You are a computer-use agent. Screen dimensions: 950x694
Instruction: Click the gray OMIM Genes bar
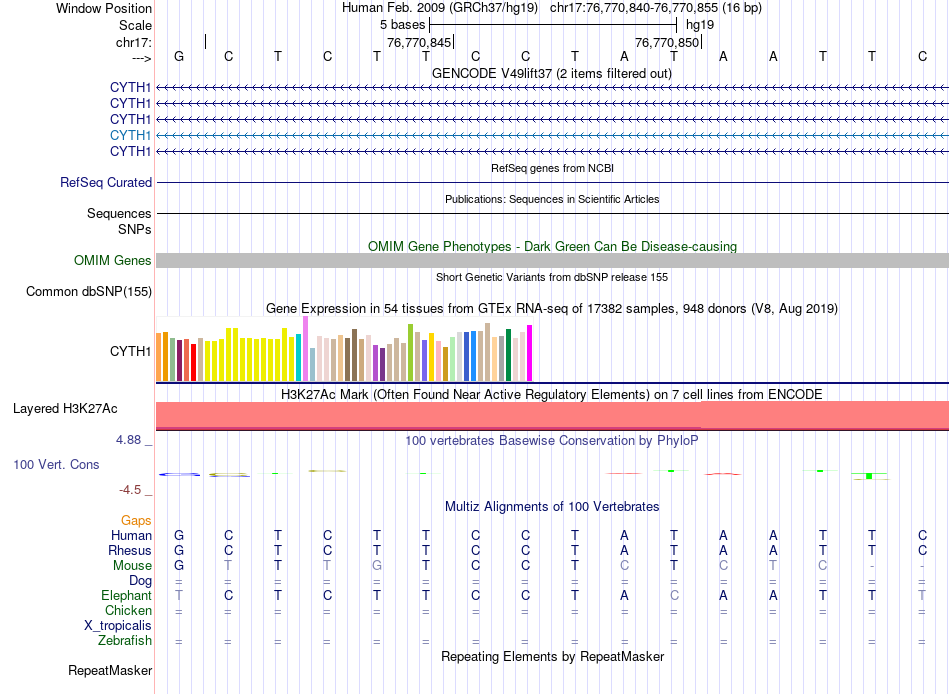(553, 261)
